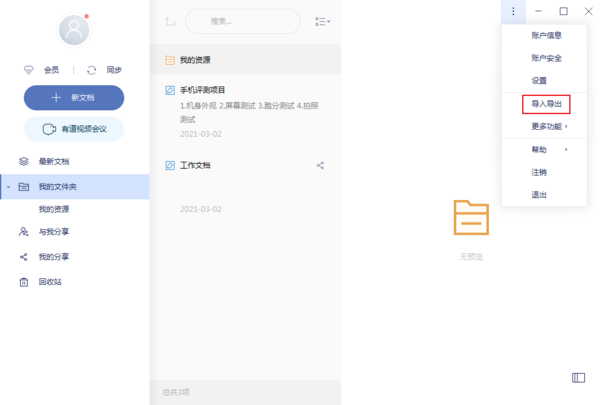The image size is (600, 405).
Task: Toggle the sidebar layout panel icon
Action: [579, 378]
